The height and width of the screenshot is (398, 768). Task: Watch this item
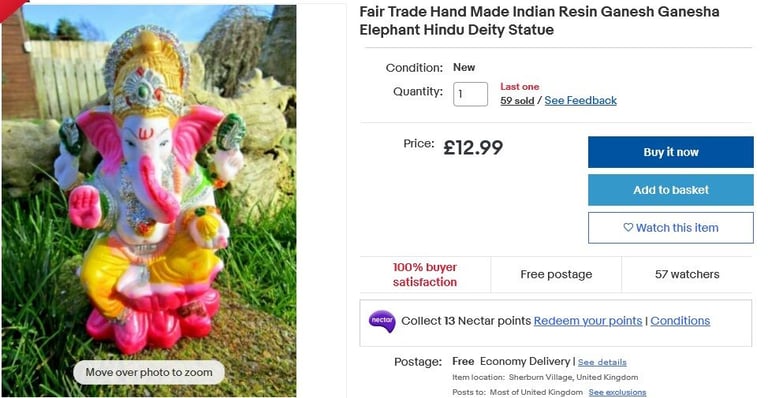[671, 228]
